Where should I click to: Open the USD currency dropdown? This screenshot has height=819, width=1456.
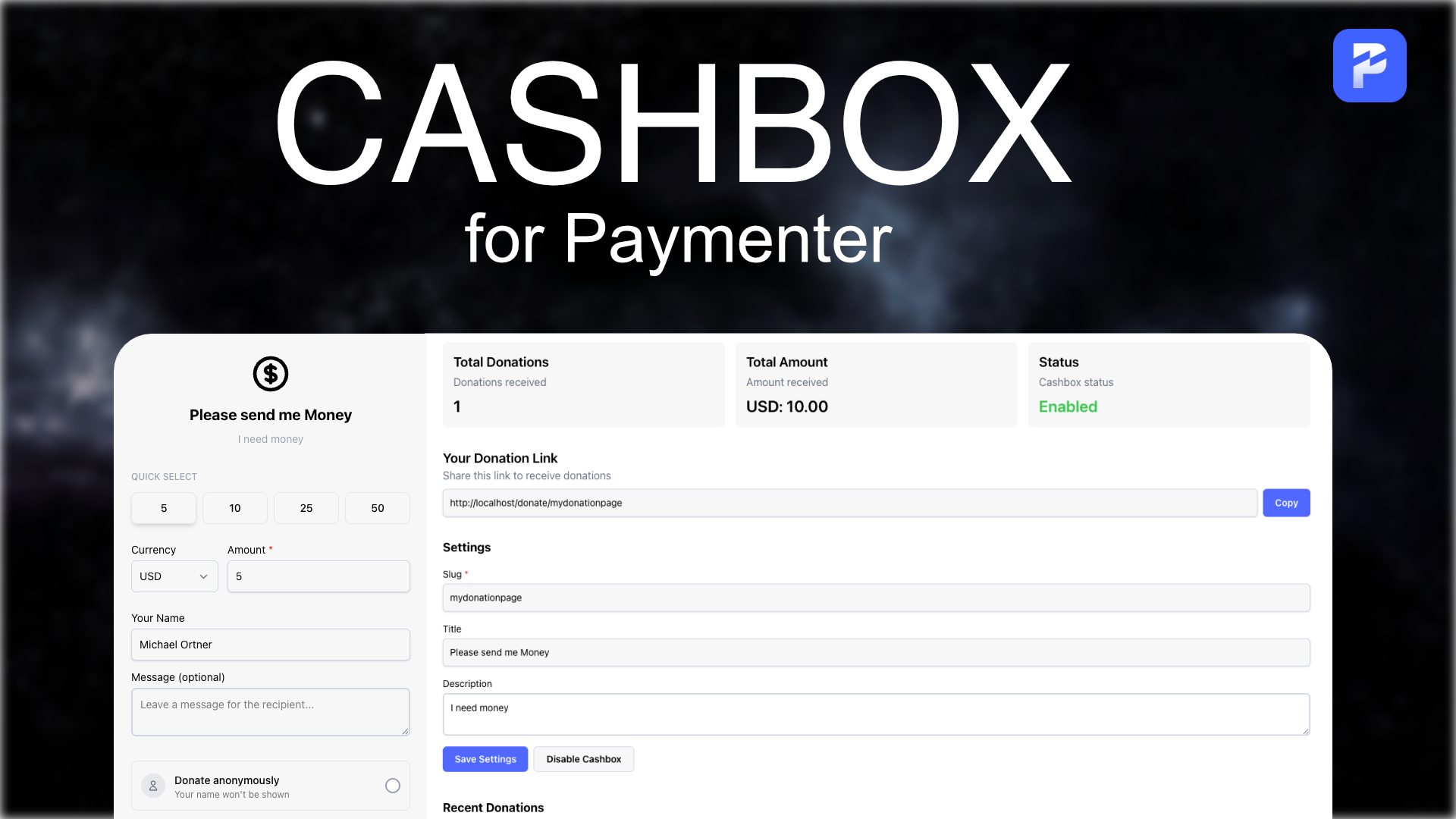tap(174, 576)
